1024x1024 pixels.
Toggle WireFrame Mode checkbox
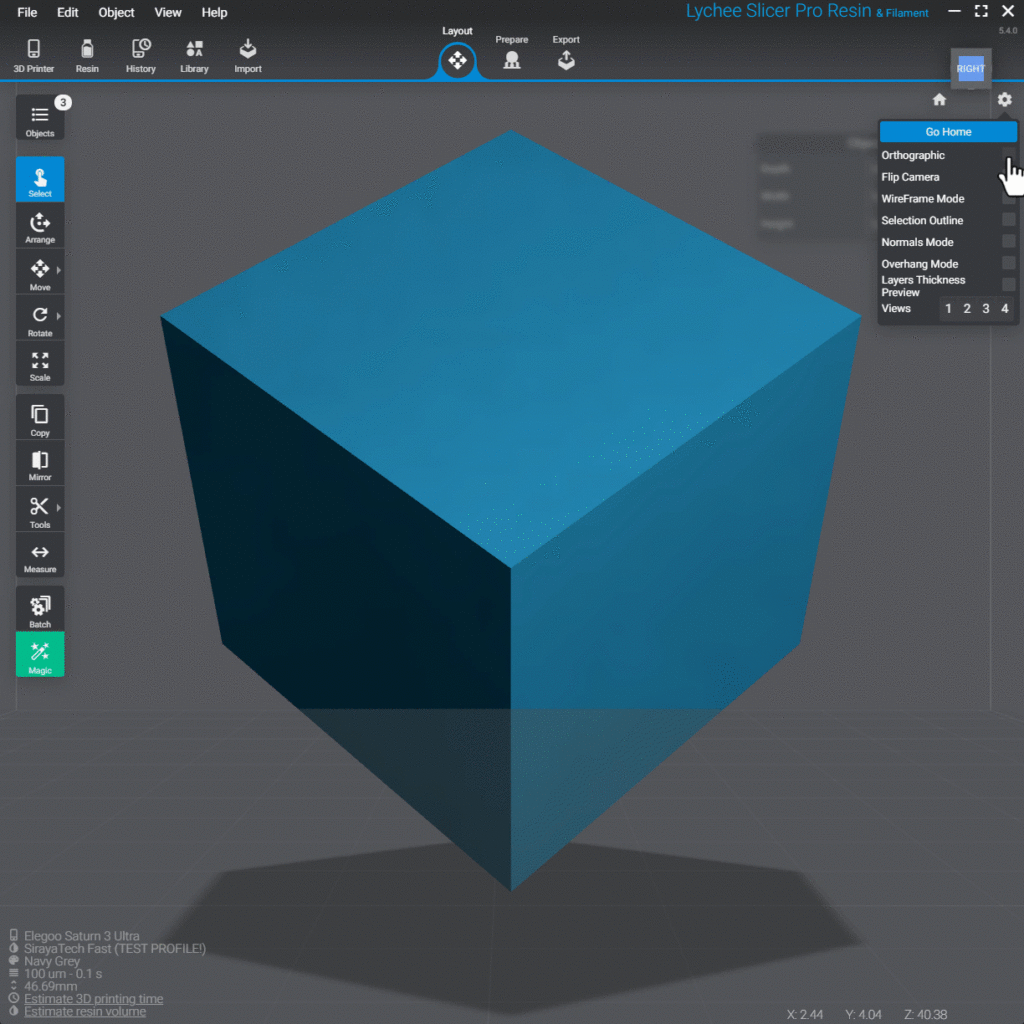(x=1008, y=199)
